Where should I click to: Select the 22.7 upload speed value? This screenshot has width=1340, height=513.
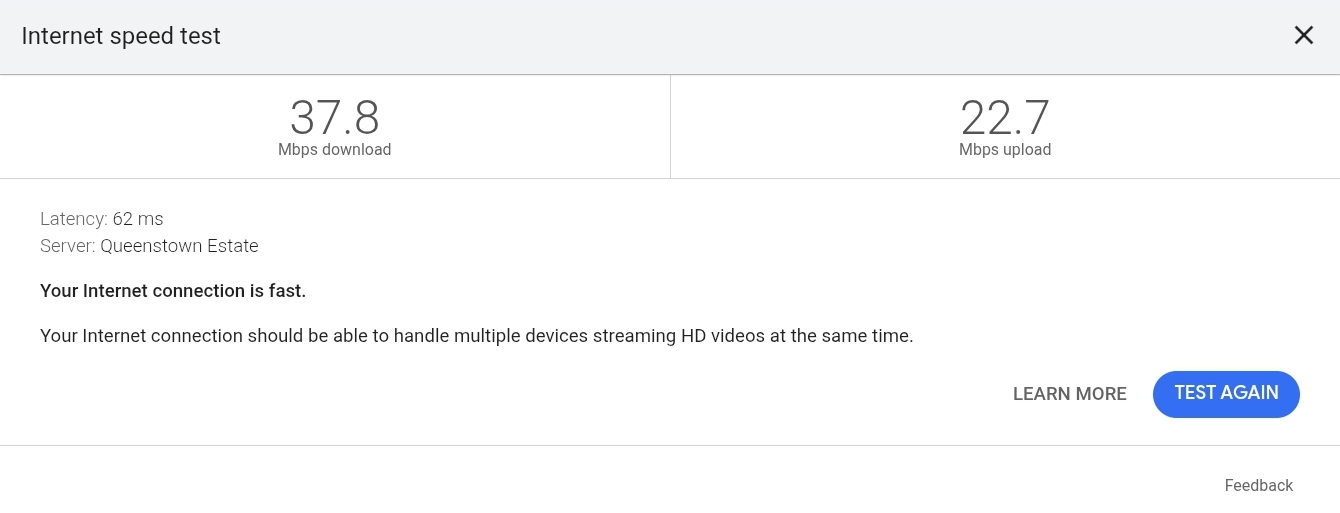tap(1005, 118)
